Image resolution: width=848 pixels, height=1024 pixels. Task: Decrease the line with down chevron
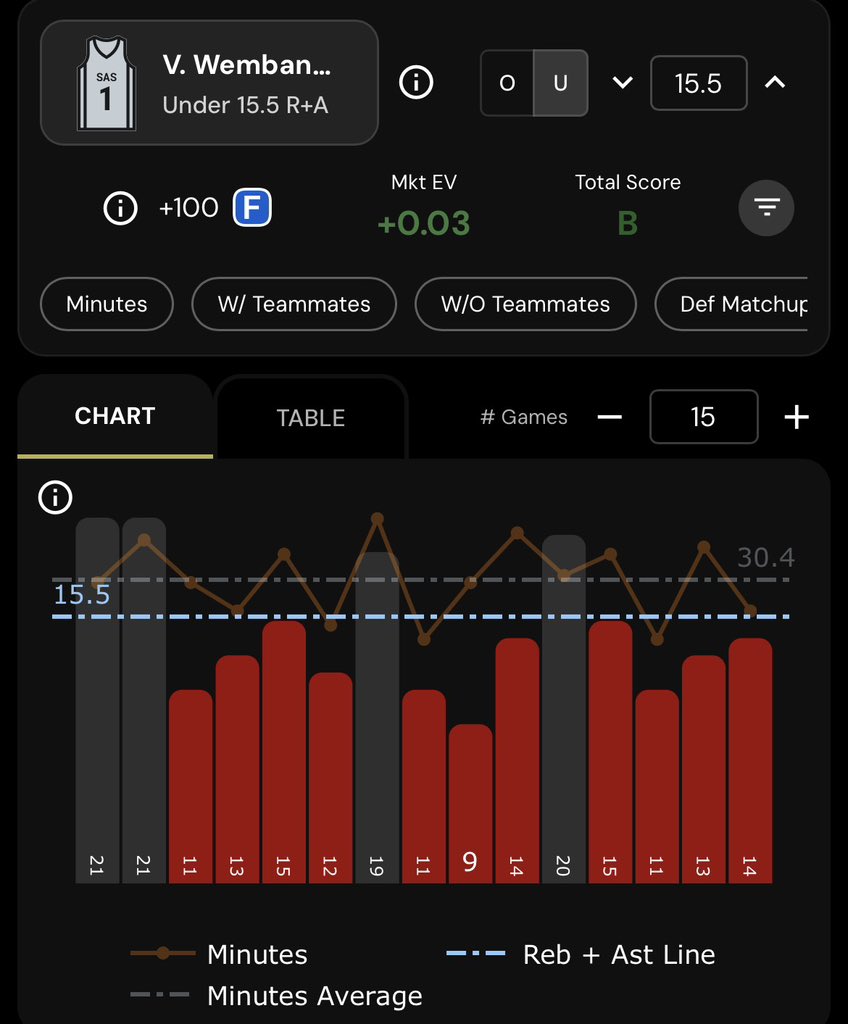click(x=623, y=82)
